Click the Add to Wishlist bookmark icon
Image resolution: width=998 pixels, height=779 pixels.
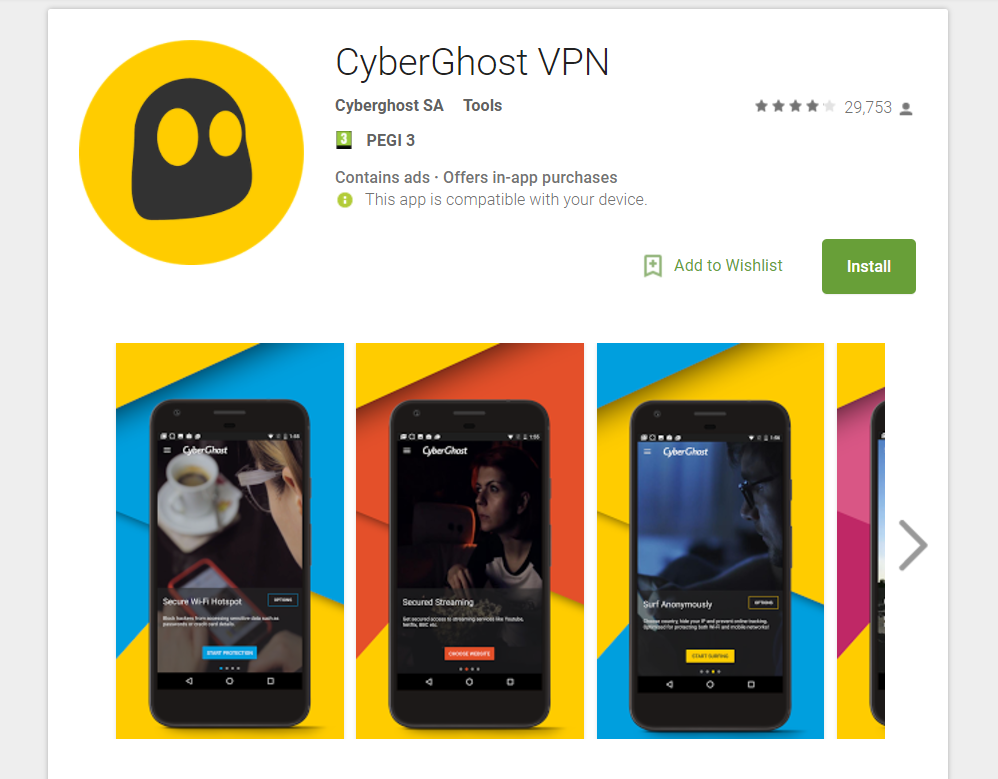(x=652, y=266)
